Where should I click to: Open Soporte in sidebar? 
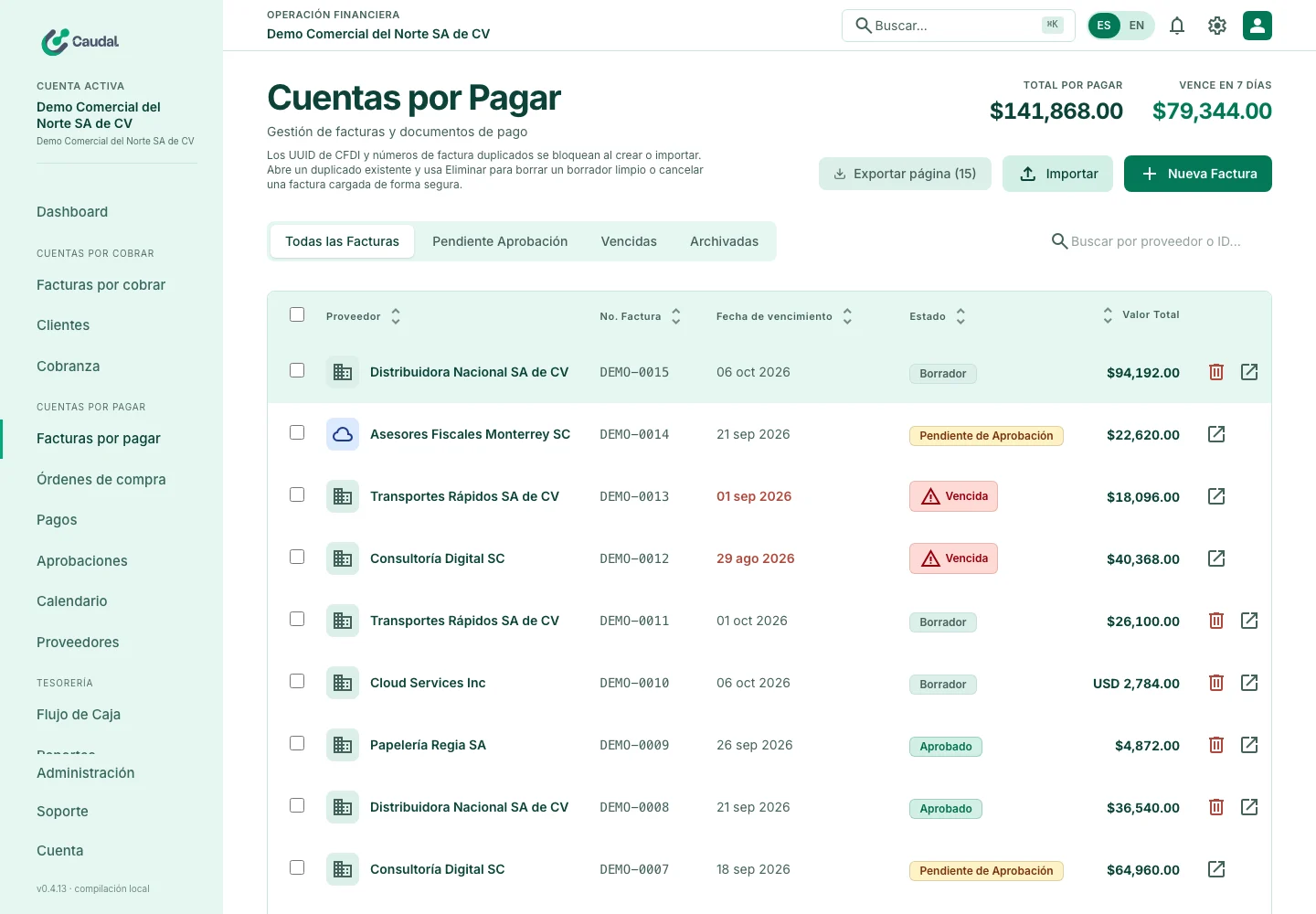(62, 812)
